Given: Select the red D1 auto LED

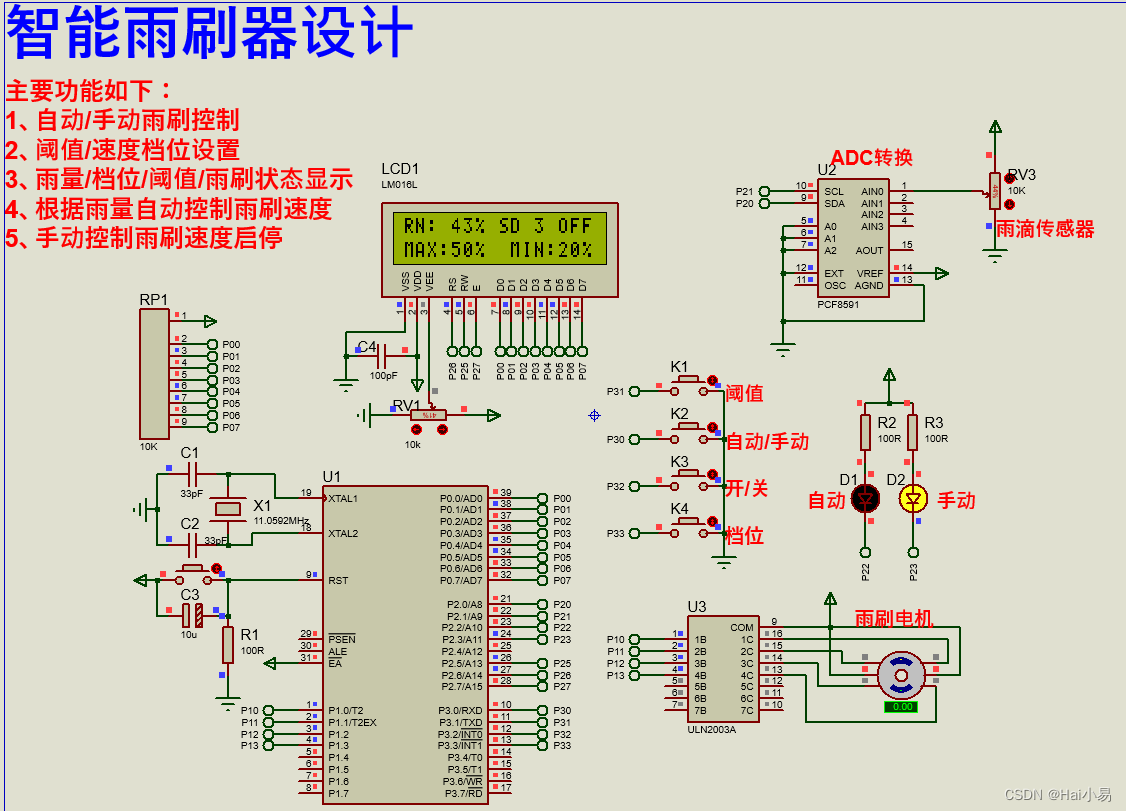Looking at the screenshot, I should (865, 498).
